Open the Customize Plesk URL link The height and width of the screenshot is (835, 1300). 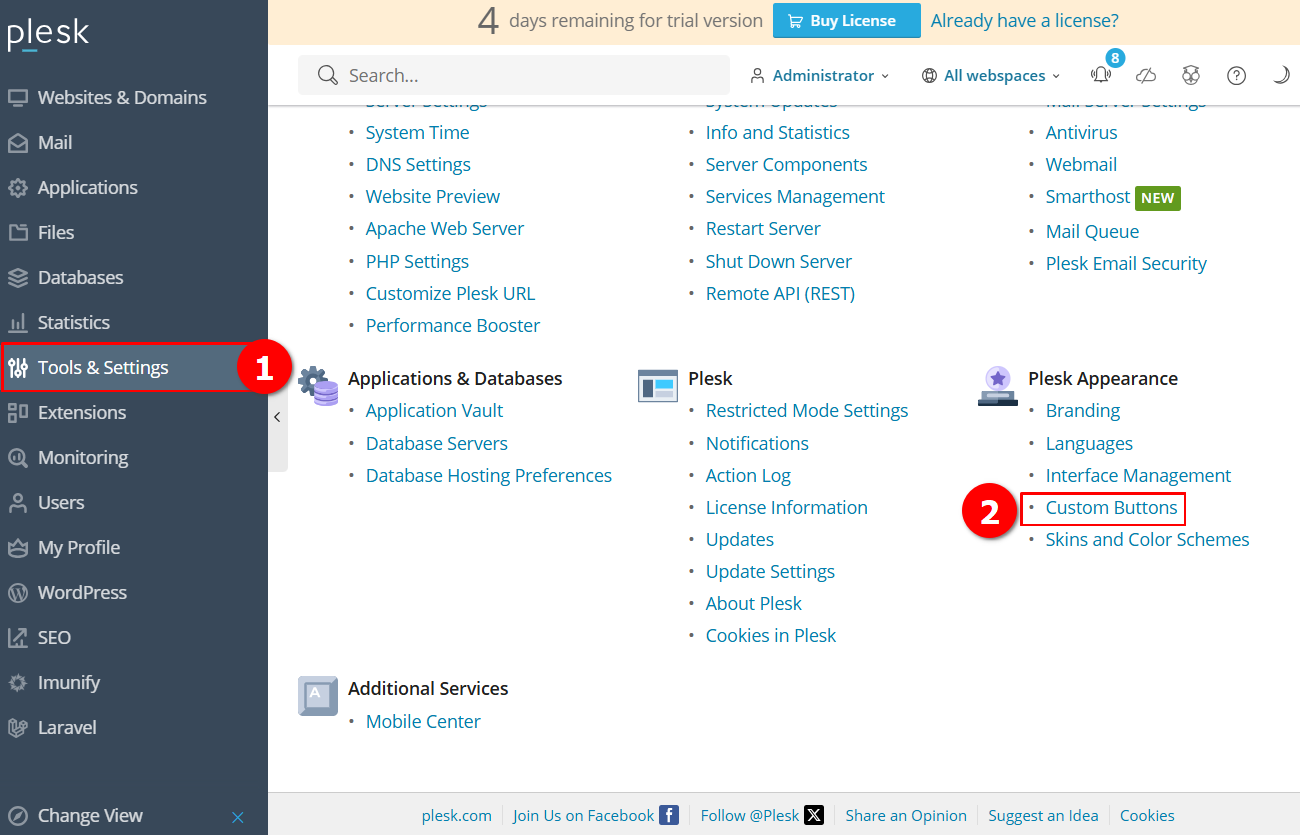click(450, 293)
